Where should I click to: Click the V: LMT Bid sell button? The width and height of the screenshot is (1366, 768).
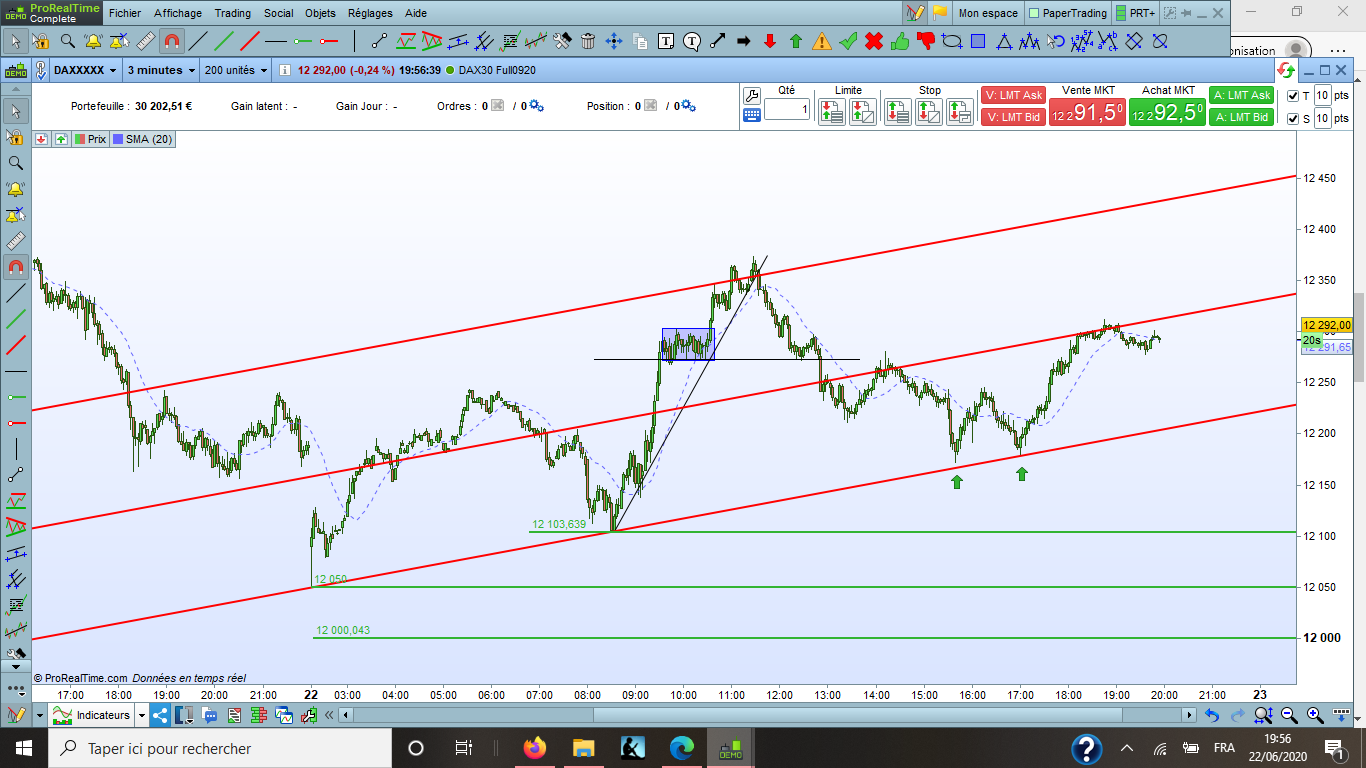(1013, 117)
